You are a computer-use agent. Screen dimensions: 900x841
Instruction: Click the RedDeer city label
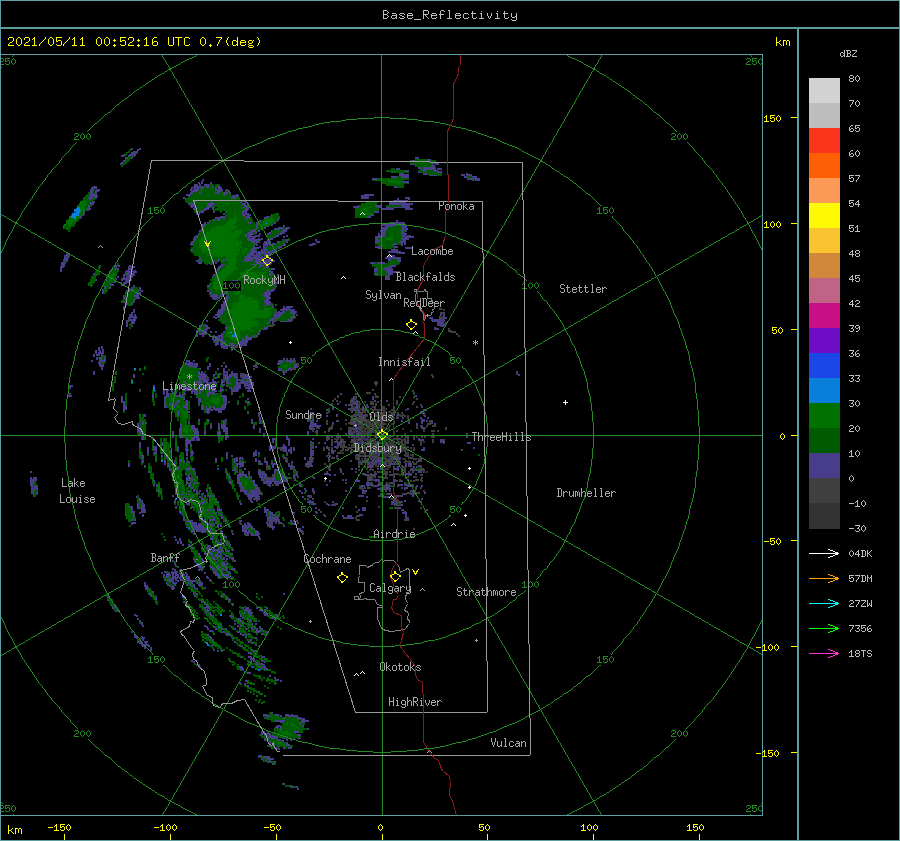pos(424,303)
